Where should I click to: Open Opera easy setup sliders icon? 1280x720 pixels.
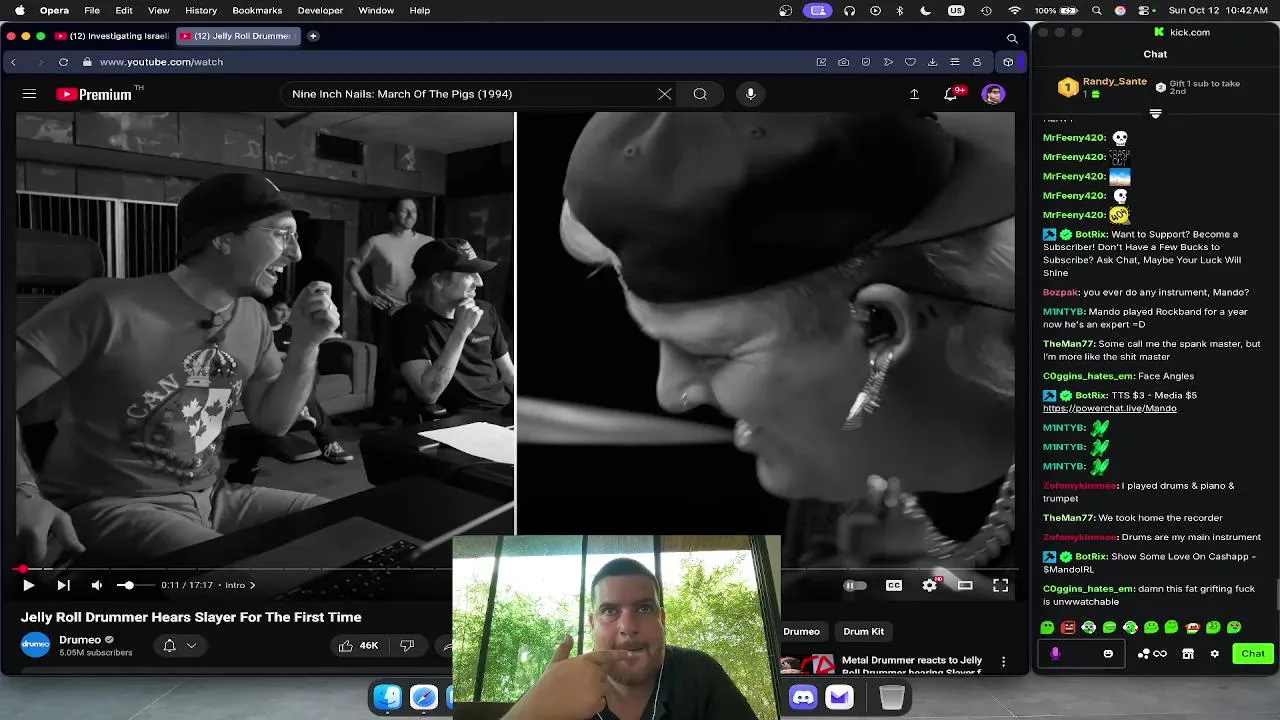coord(954,62)
